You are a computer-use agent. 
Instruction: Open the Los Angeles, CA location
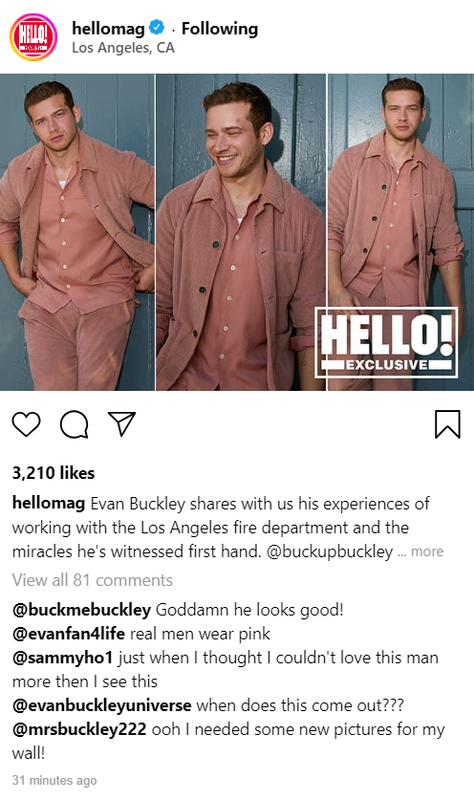click(123, 48)
